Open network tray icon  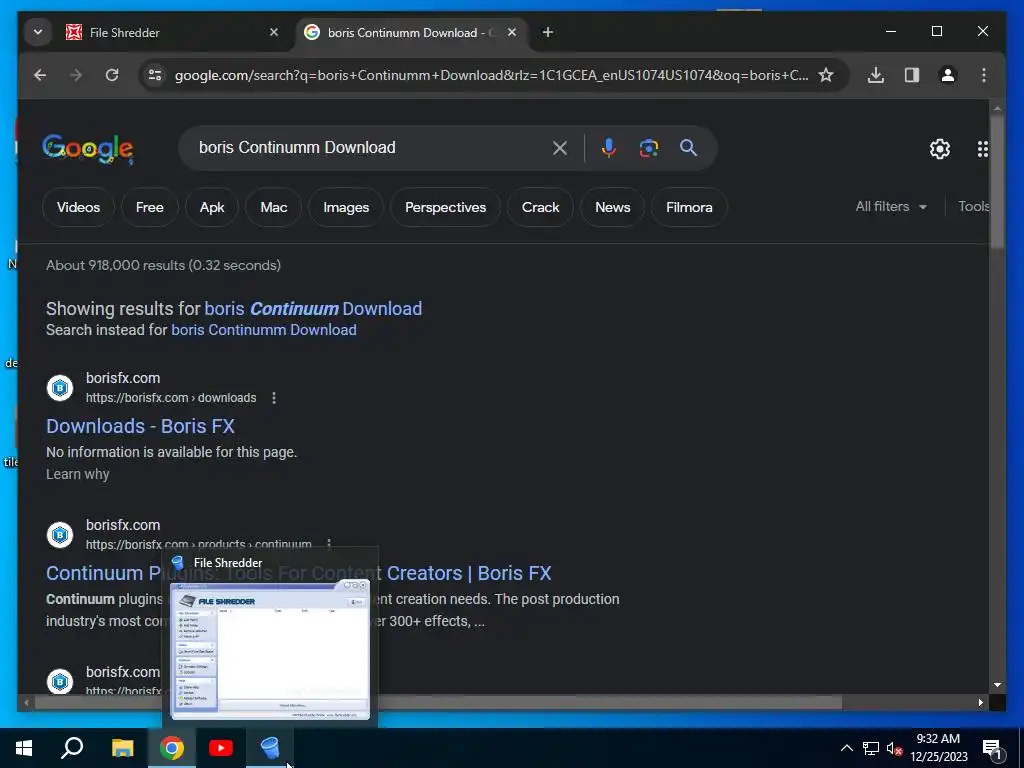click(x=871, y=748)
